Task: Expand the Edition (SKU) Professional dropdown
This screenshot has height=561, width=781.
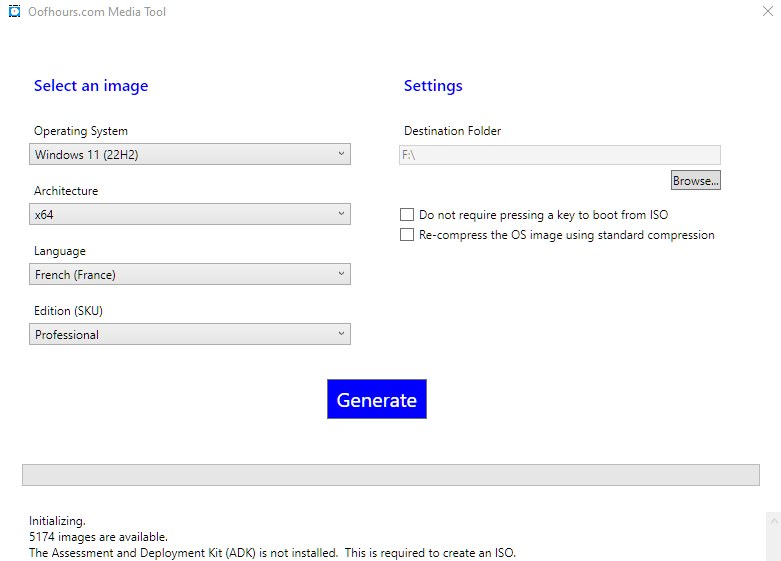Action: click(190, 334)
